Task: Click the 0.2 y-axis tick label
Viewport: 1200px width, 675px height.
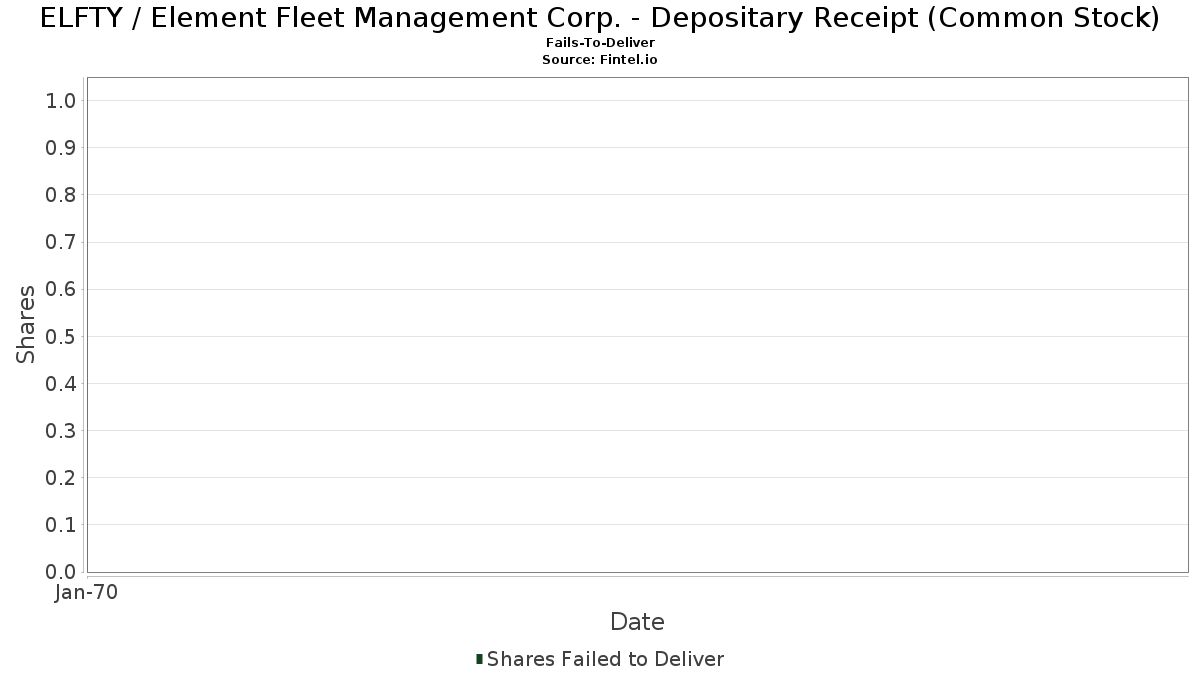Action: (61, 478)
